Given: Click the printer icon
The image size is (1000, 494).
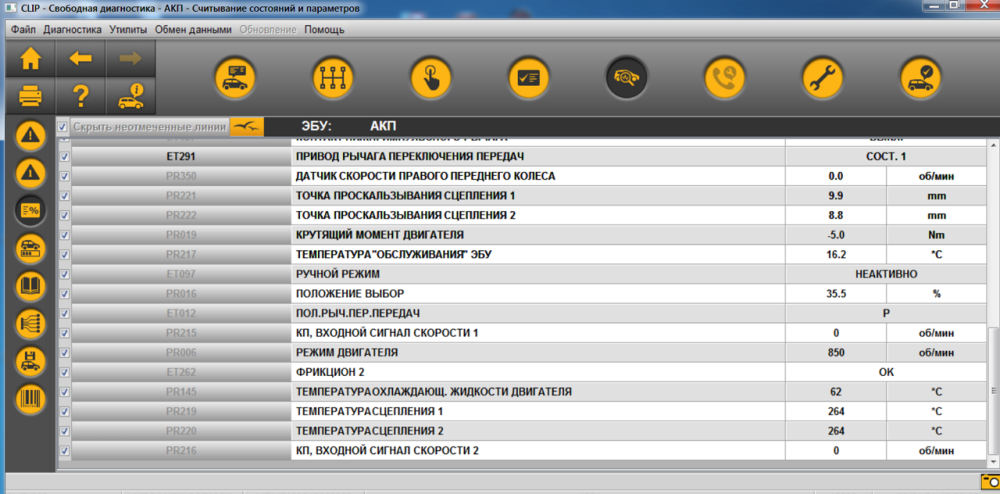Looking at the screenshot, I should [x=31, y=97].
